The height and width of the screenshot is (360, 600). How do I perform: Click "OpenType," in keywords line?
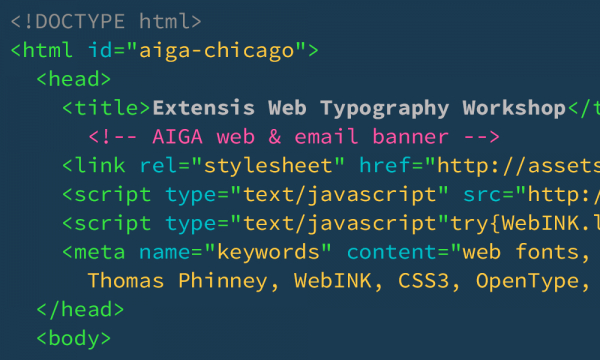[533, 282]
